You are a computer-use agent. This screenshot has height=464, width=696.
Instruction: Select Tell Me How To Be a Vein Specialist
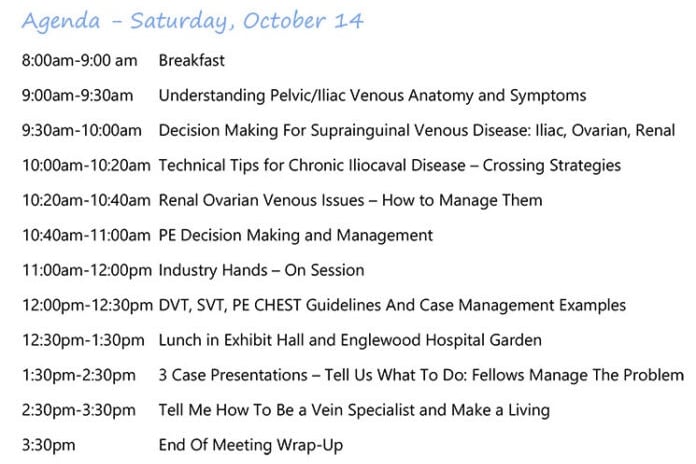tap(354, 410)
